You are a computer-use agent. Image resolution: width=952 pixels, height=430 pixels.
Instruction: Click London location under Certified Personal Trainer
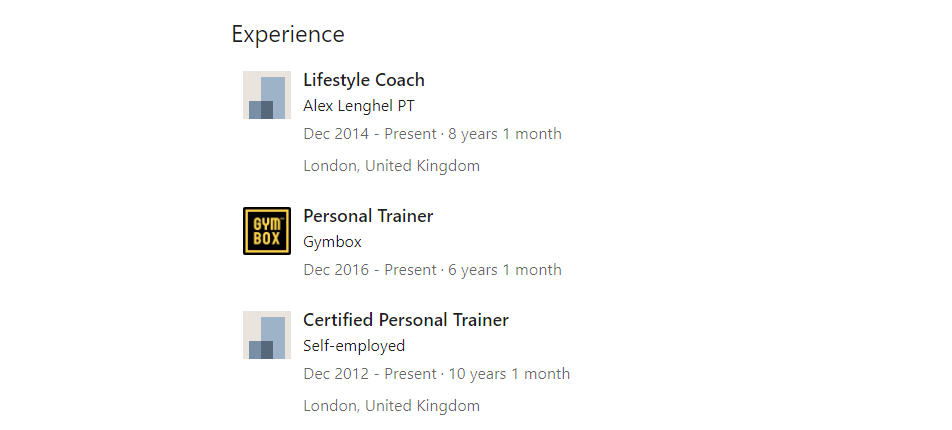(392, 406)
